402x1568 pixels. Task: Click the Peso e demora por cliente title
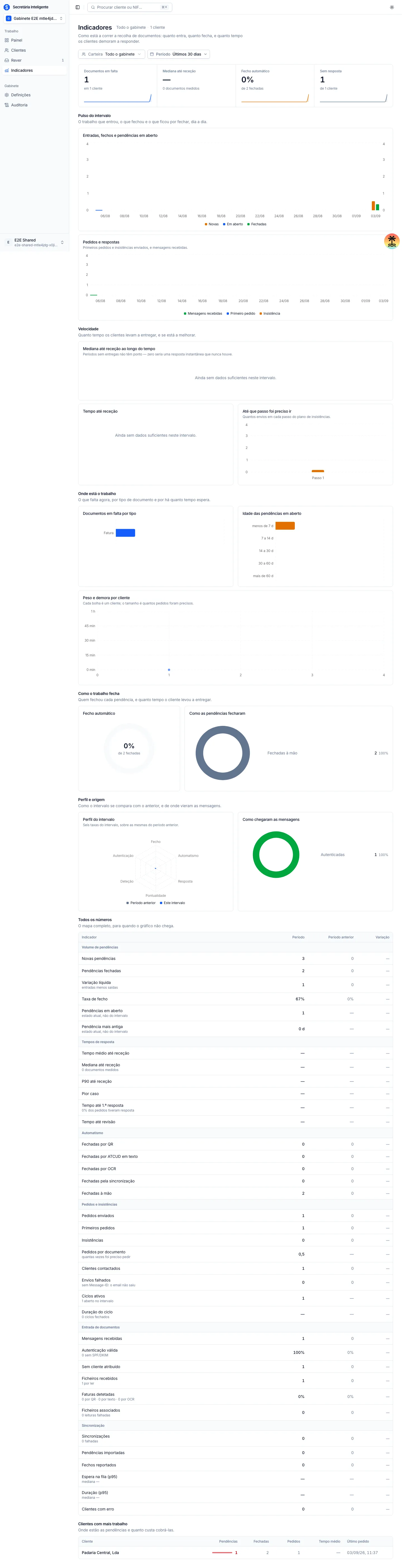pos(106,598)
